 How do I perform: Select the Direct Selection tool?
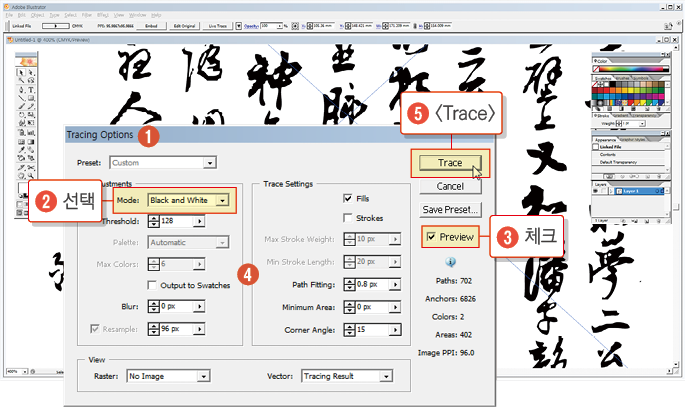pyautogui.click(x=31, y=72)
